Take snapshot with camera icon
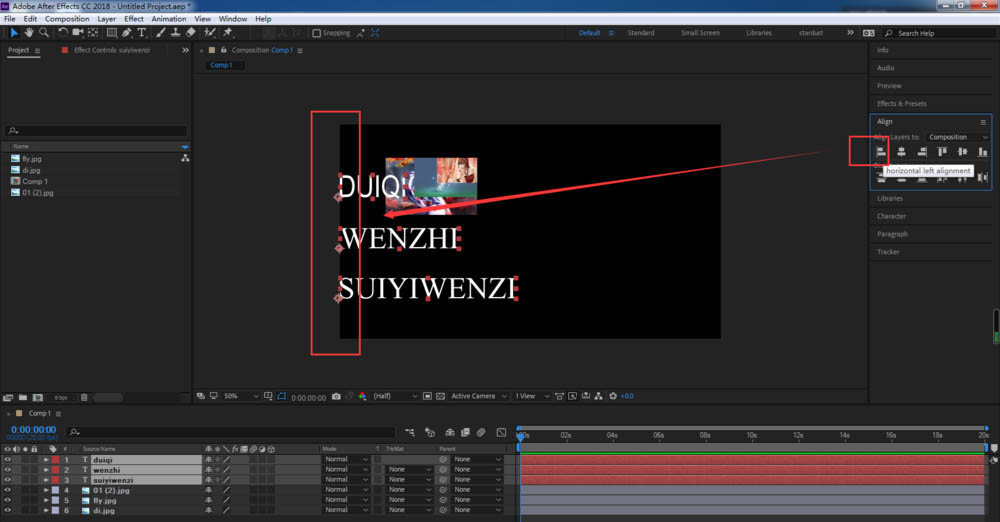Viewport: 1000px width, 522px height. (x=336, y=396)
